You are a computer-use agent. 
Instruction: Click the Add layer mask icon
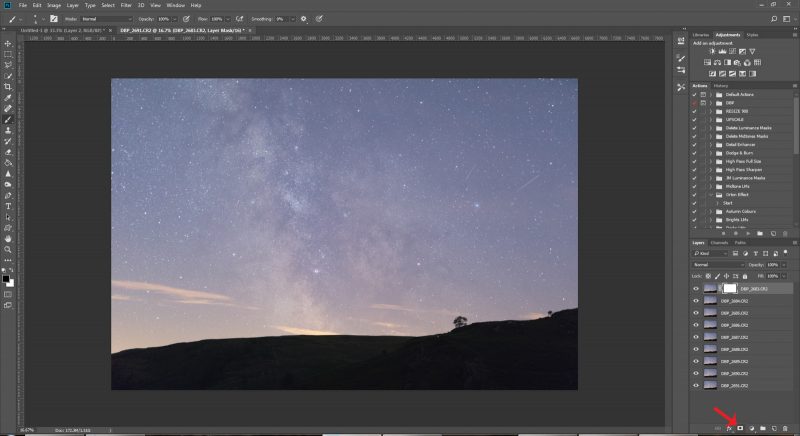tap(740, 428)
